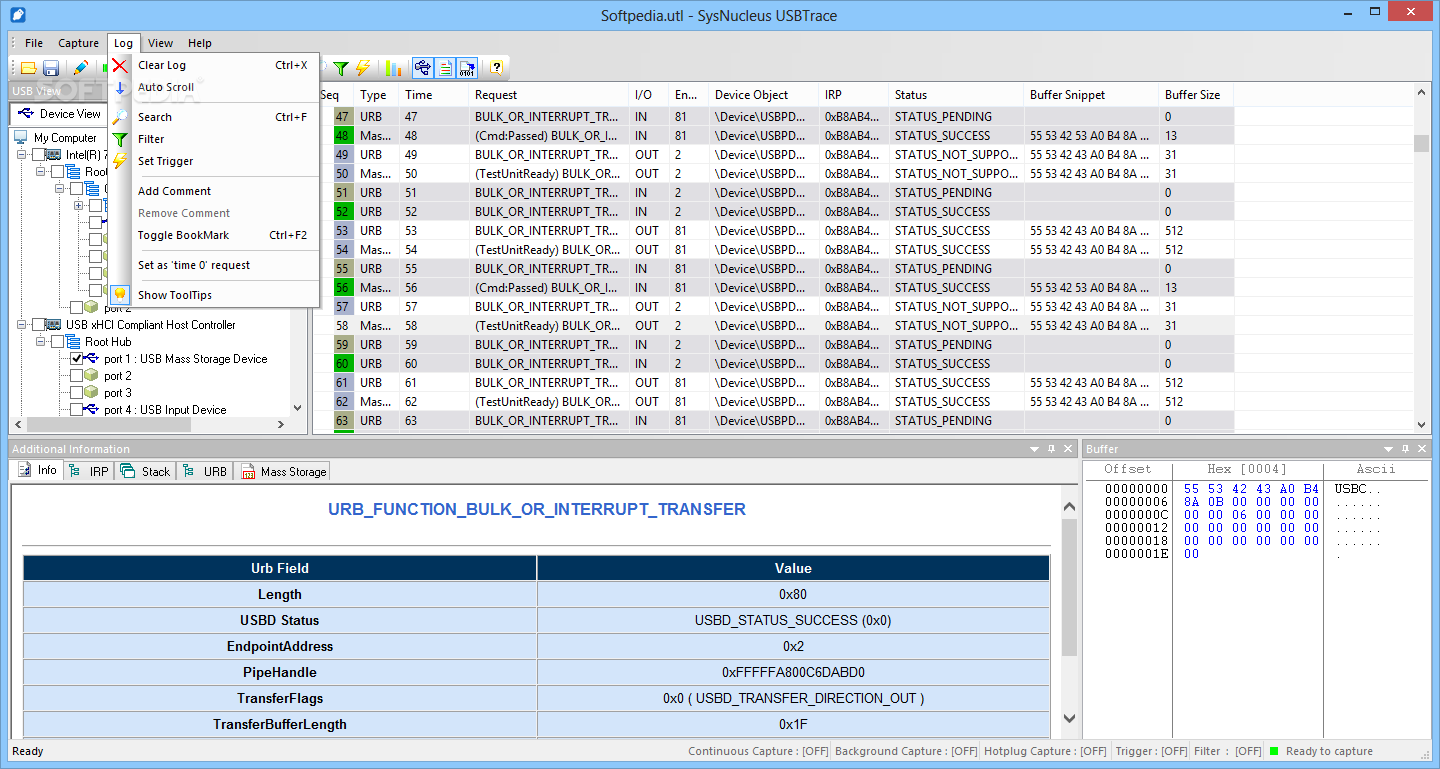
Task: Click the funnel icon beside Filter menu entry
Action: 120,139
